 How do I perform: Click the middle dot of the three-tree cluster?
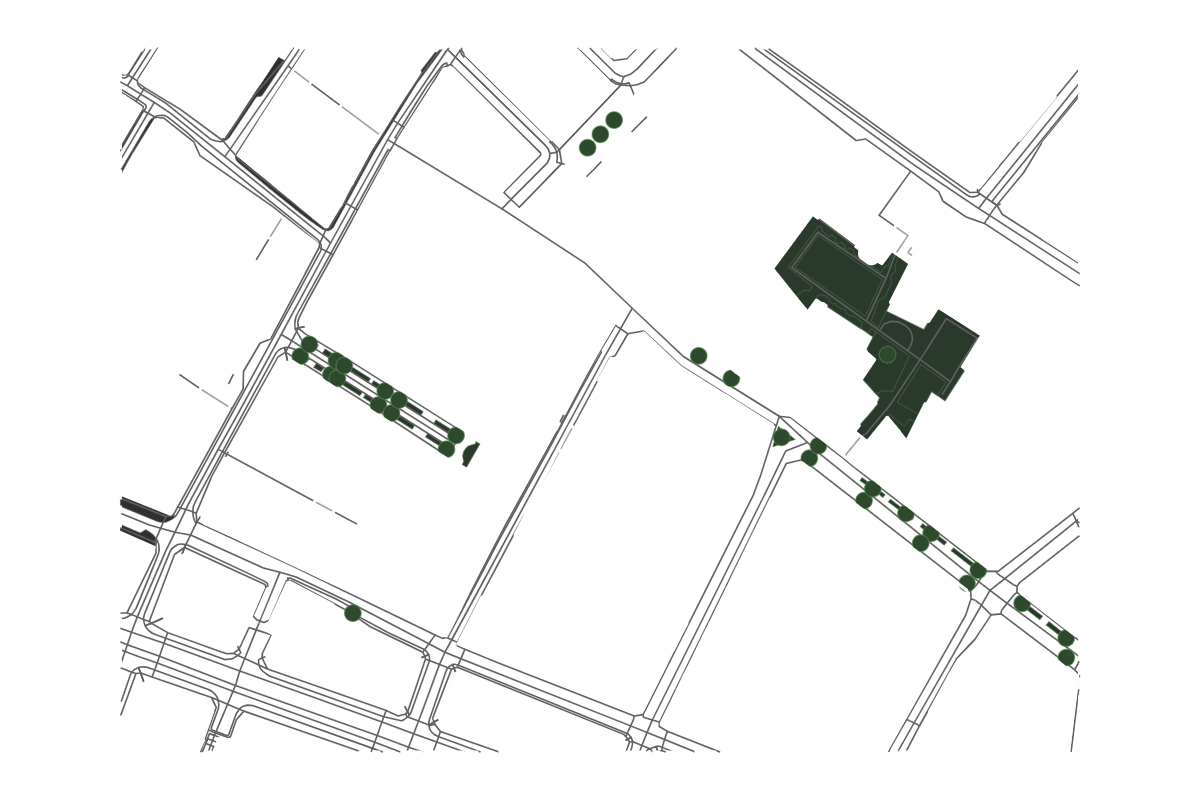tap(600, 134)
